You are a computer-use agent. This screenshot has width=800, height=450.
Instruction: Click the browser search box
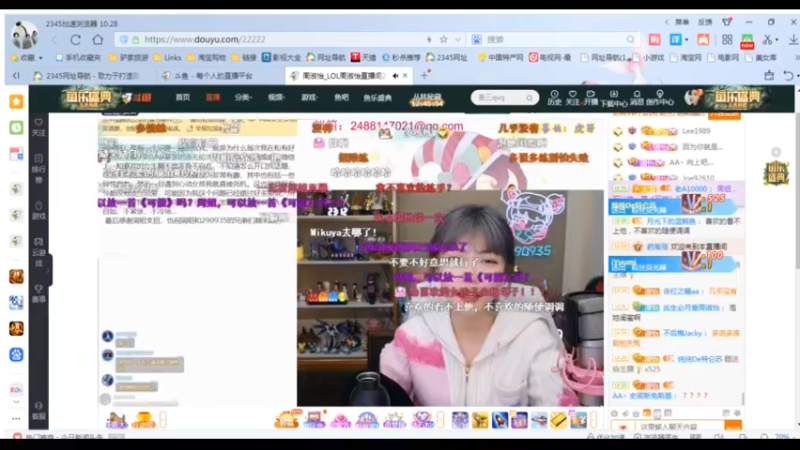tap(554, 39)
